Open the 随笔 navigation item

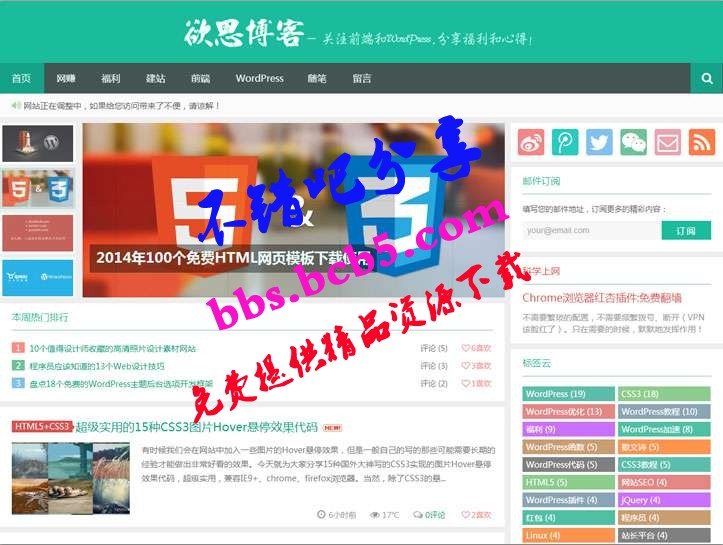pos(317,78)
